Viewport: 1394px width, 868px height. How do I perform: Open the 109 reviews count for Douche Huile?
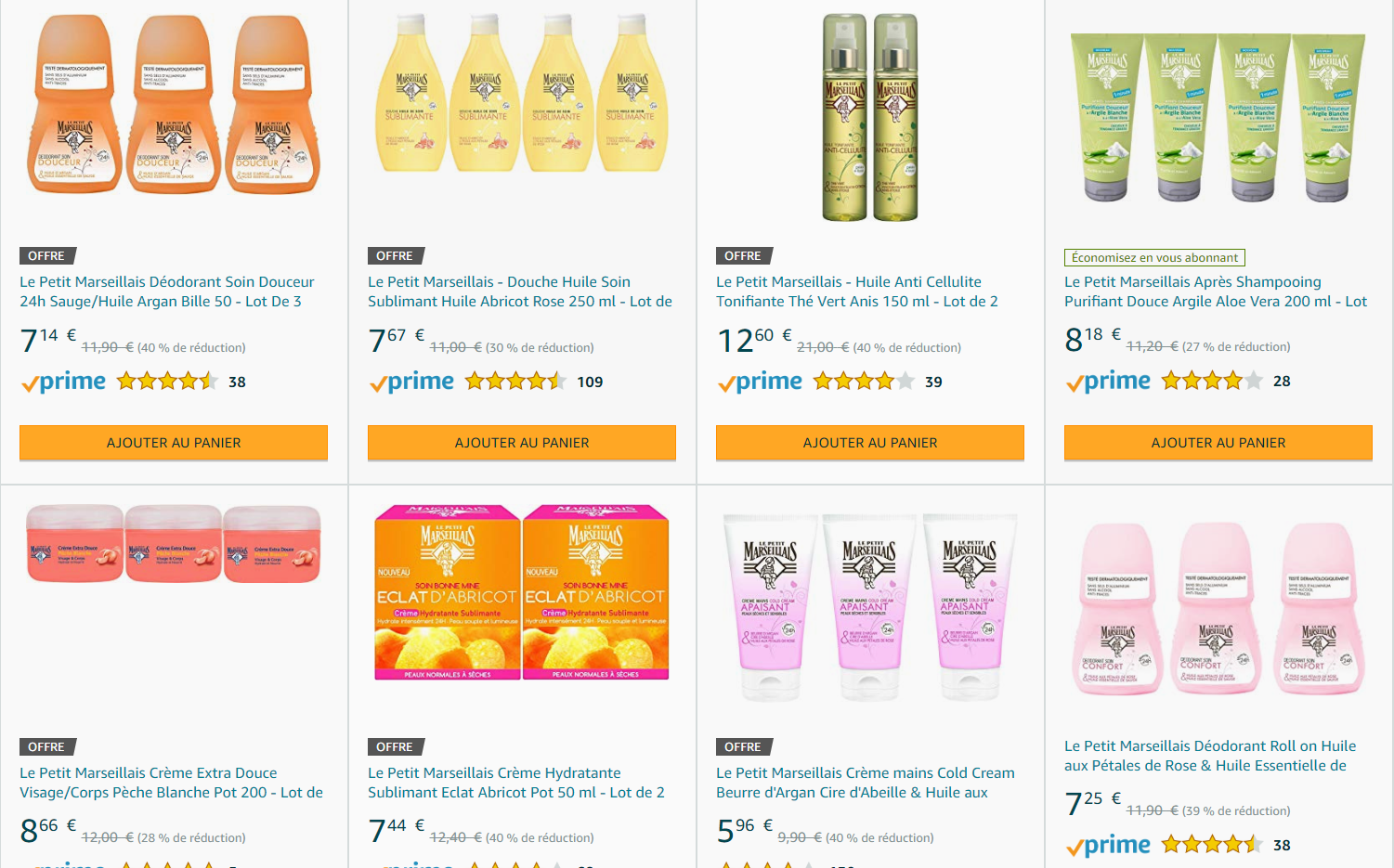(590, 382)
